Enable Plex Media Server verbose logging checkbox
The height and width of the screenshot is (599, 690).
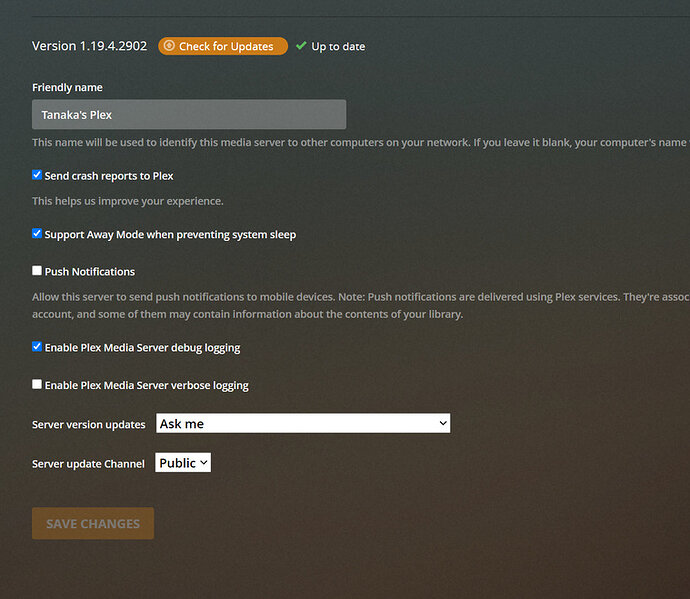point(37,385)
